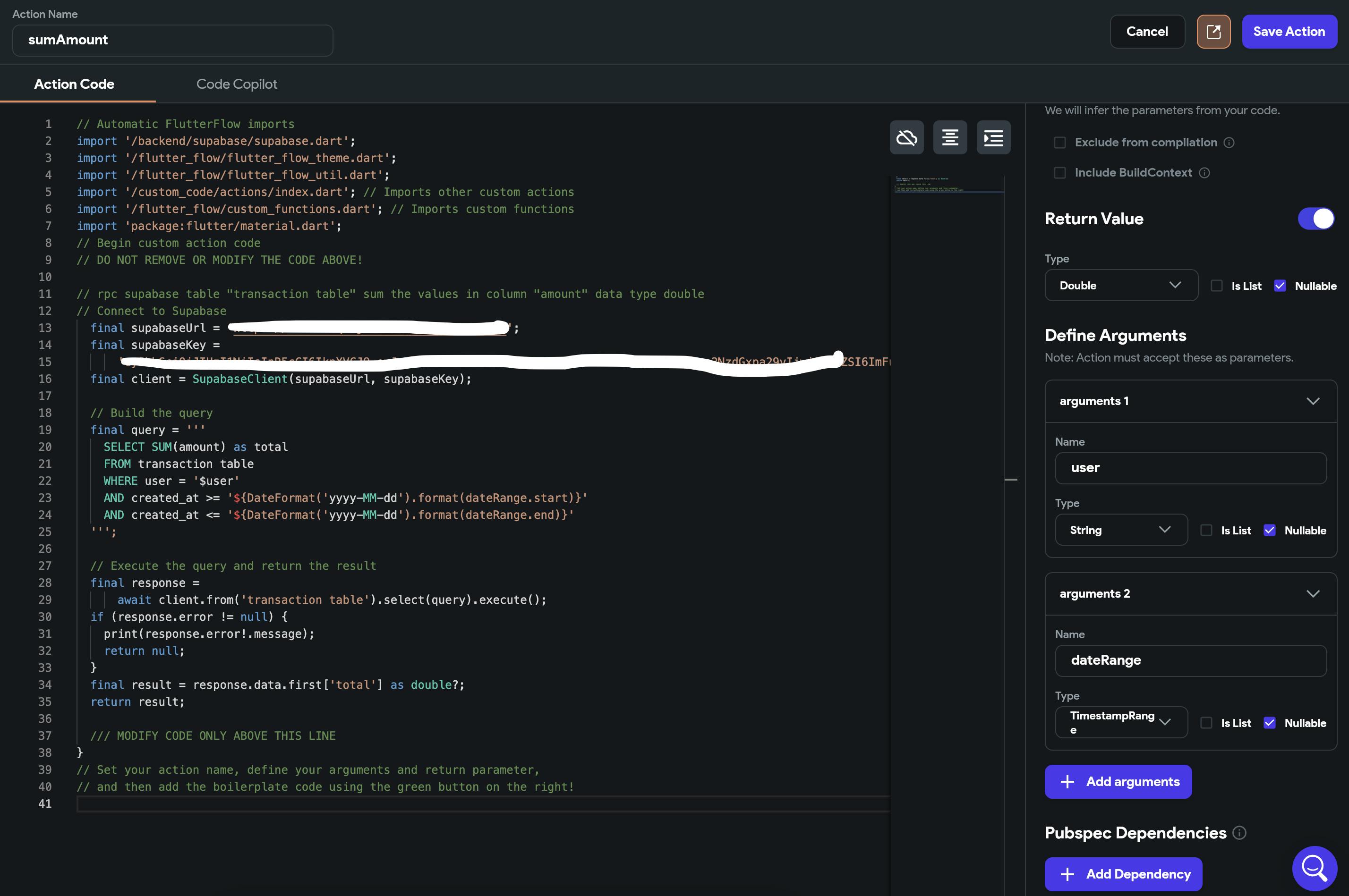The height and width of the screenshot is (896, 1349).
Task: Click info icon next to Exclude from compilation
Action: coord(1229,143)
